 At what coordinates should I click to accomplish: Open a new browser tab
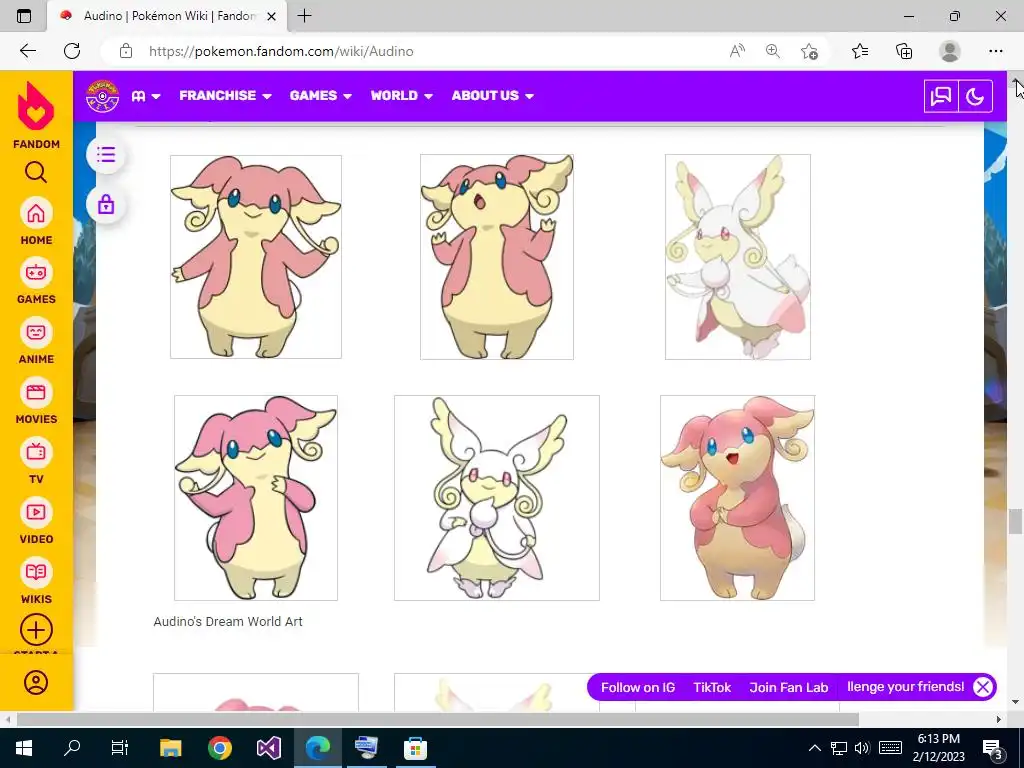304,16
